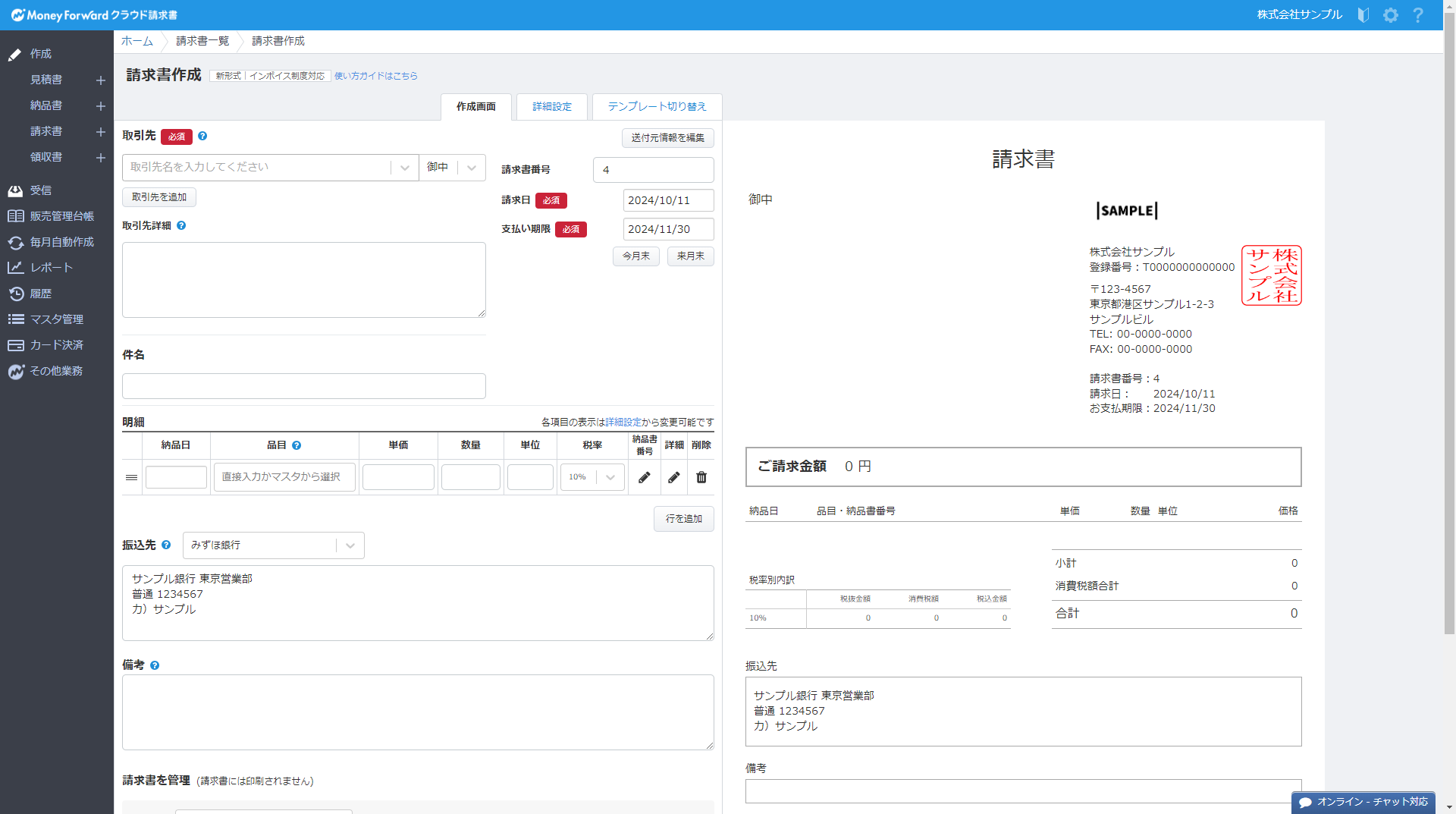Viewport: 1456px width, 814px height.
Task: Expand the みずほ銀行 bank dropdown
Action: point(350,545)
